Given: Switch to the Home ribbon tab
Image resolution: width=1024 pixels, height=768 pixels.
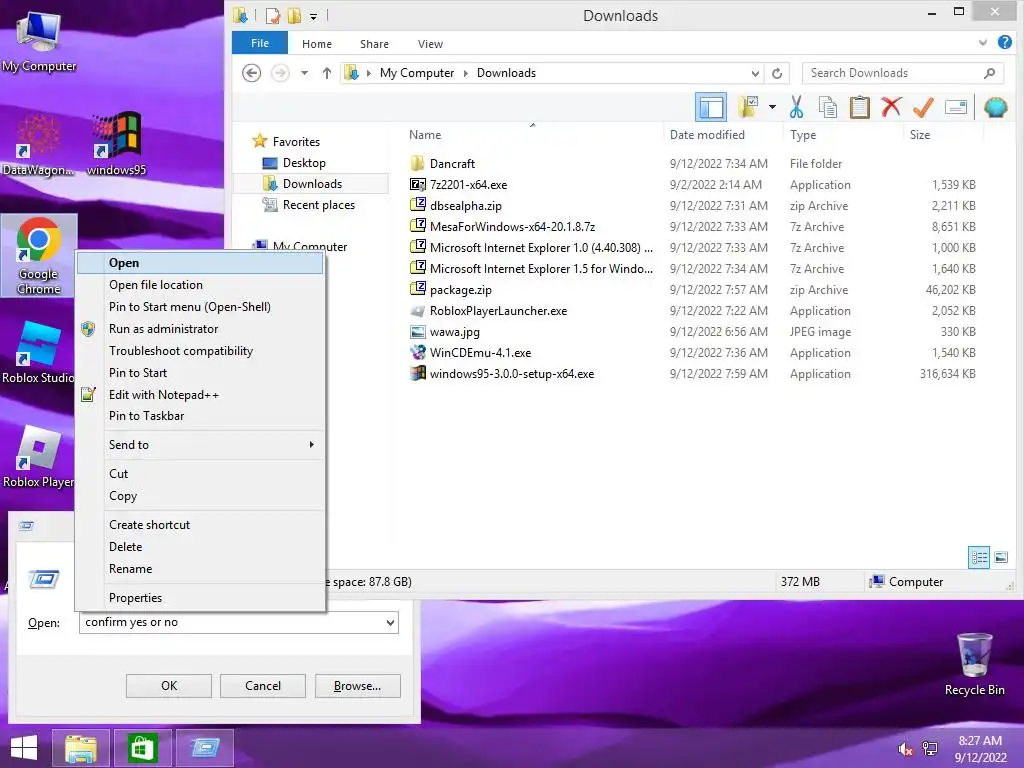Looking at the screenshot, I should point(317,44).
